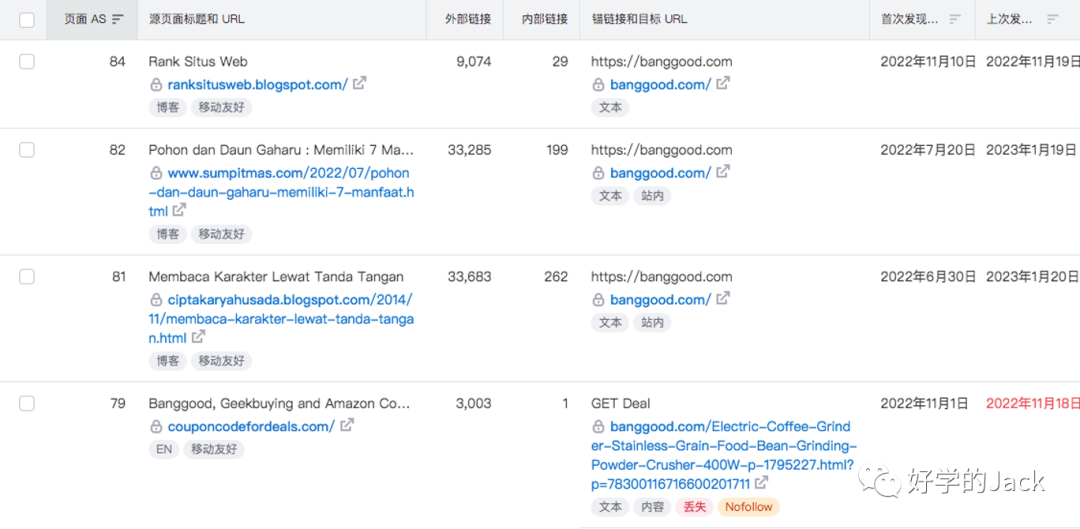Image resolution: width=1080 pixels, height=529 pixels.
Task: Select title Banggood, Geekbuying and Amazon Co…
Action: click(x=280, y=403)
